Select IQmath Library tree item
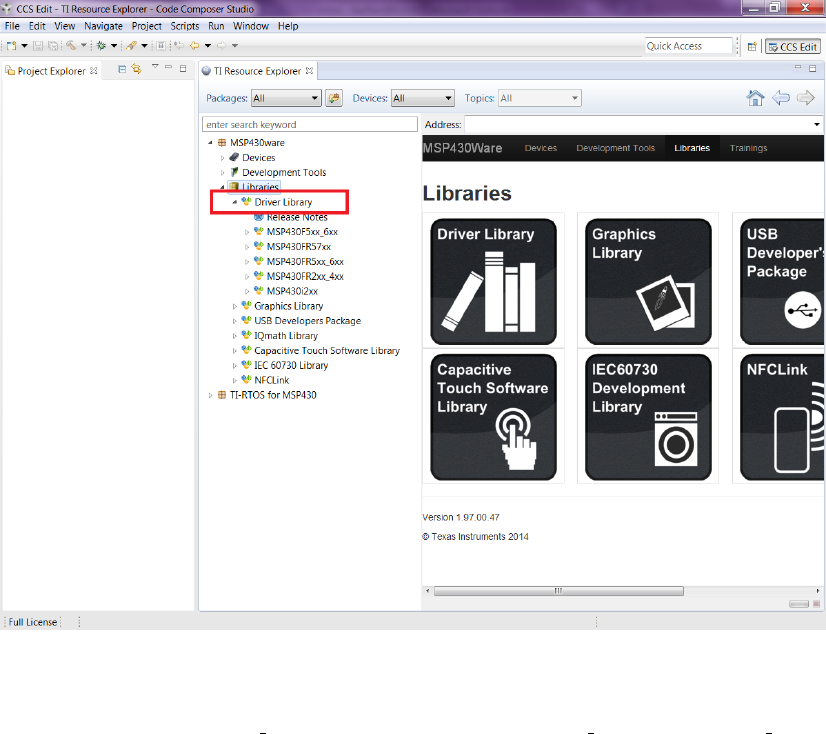This screenshot has width=826, height=734. (286, 336)
